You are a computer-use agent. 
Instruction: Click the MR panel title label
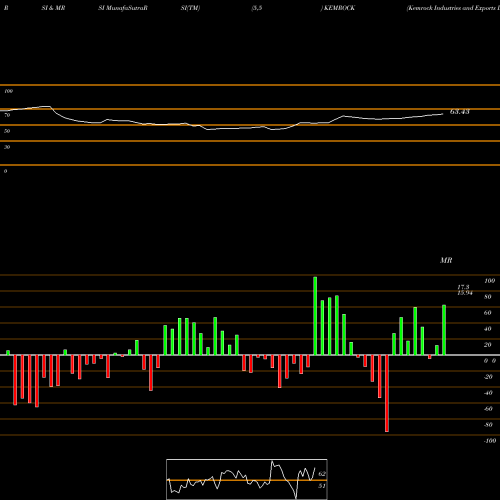click(x=446, y=260)
